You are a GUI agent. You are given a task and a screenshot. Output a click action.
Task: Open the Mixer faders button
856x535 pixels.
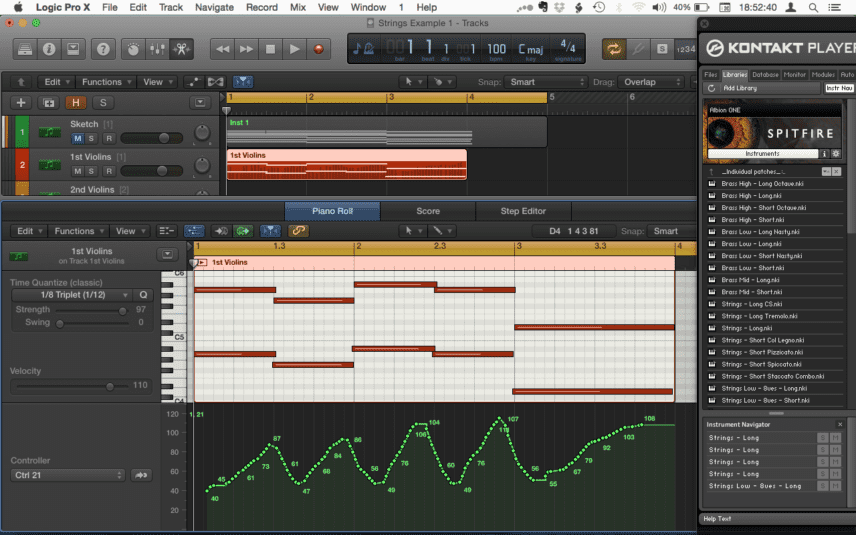[x=157, y=49]
